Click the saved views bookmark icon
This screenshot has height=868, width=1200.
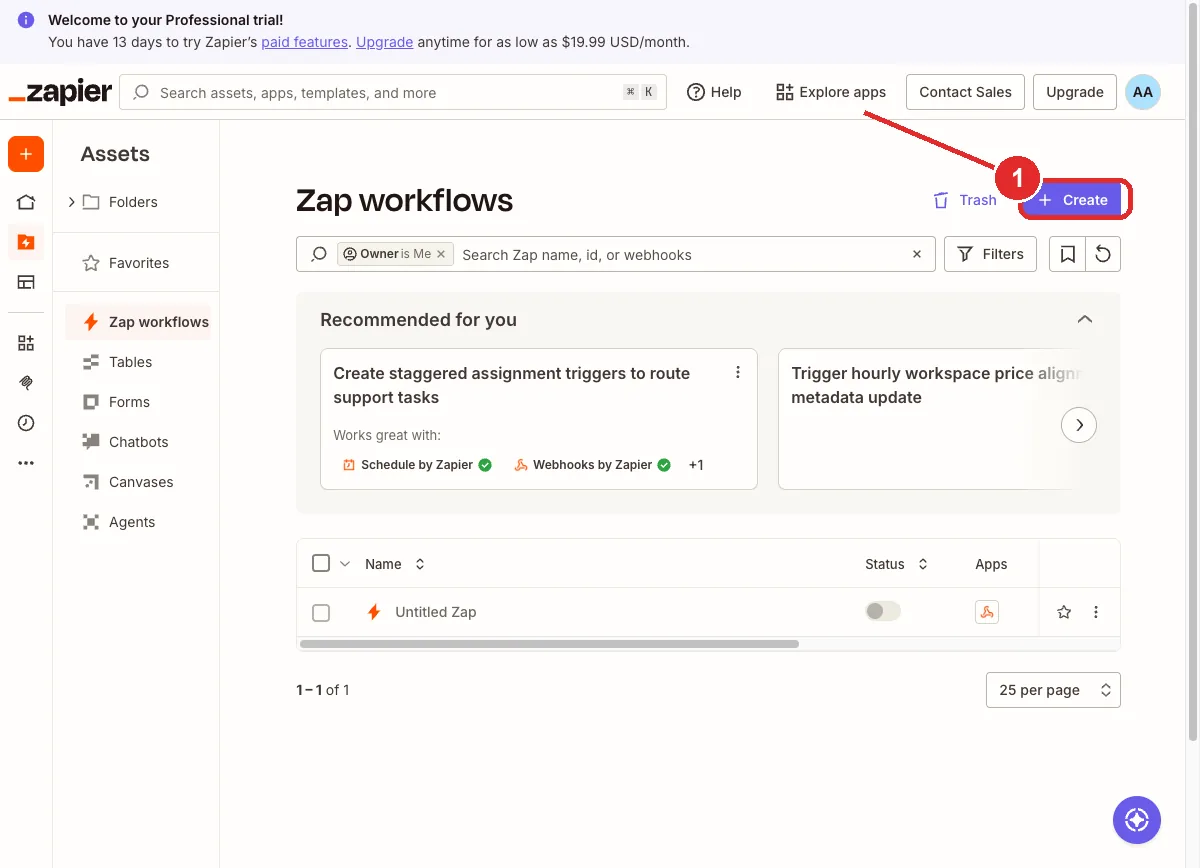click(x=1067, y=254)
